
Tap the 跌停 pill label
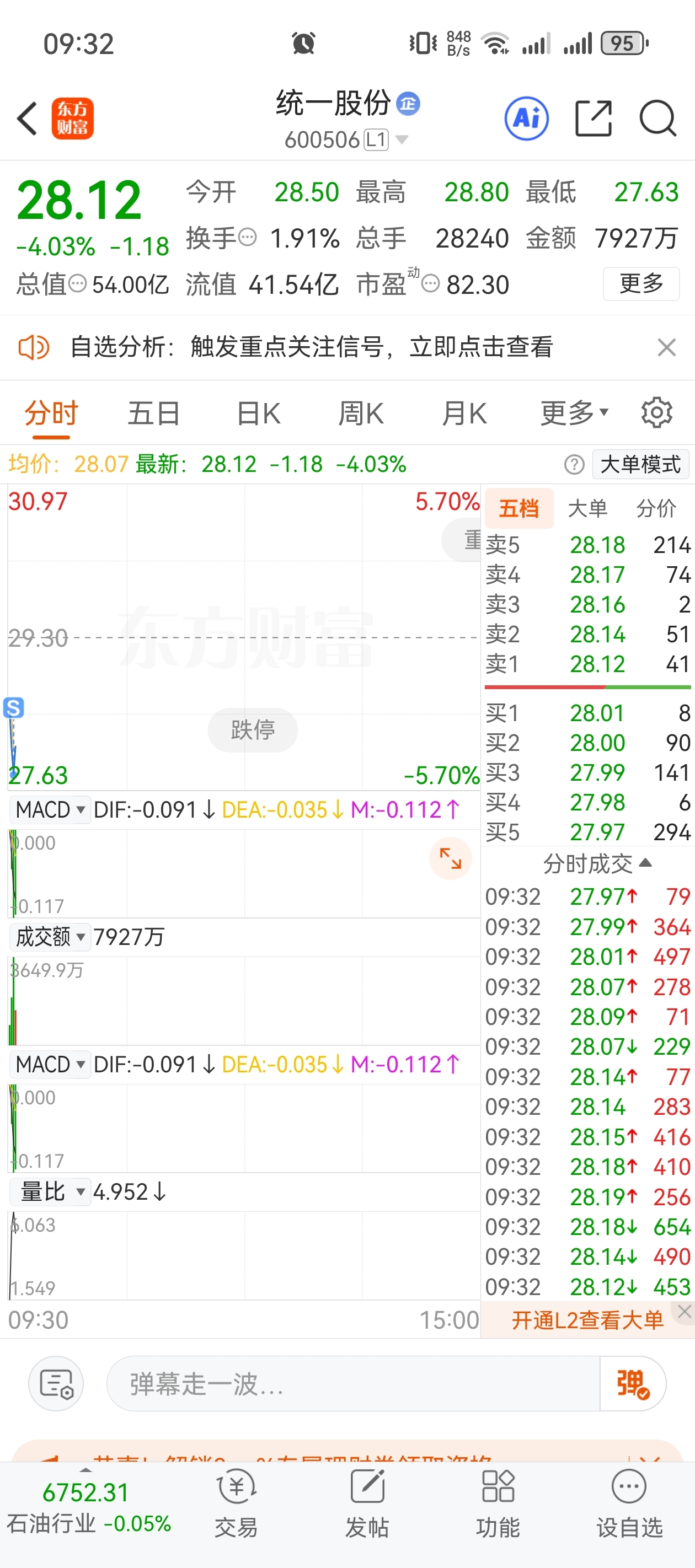(x=253, y=729)
